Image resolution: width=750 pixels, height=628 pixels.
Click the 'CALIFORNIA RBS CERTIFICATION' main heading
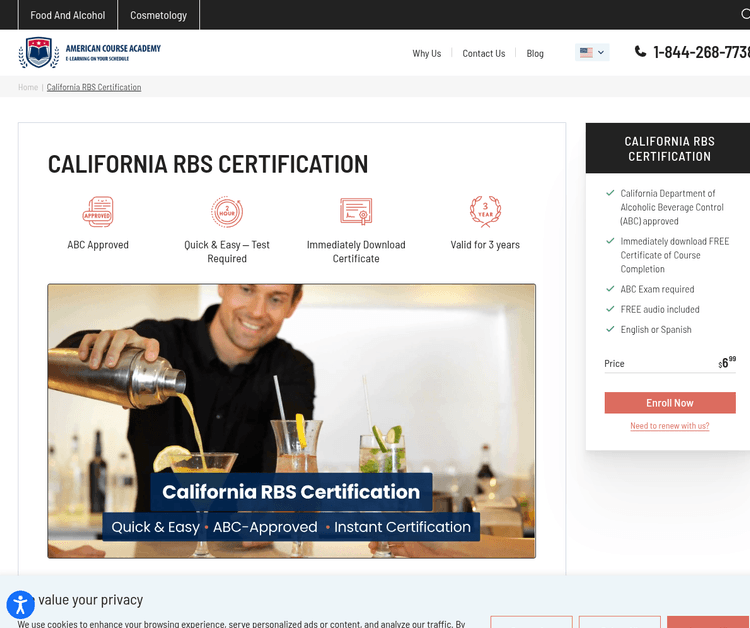click(208, 164)
